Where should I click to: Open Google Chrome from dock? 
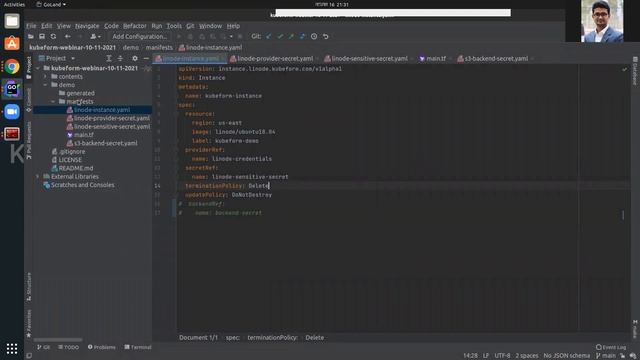pos(12,66)
